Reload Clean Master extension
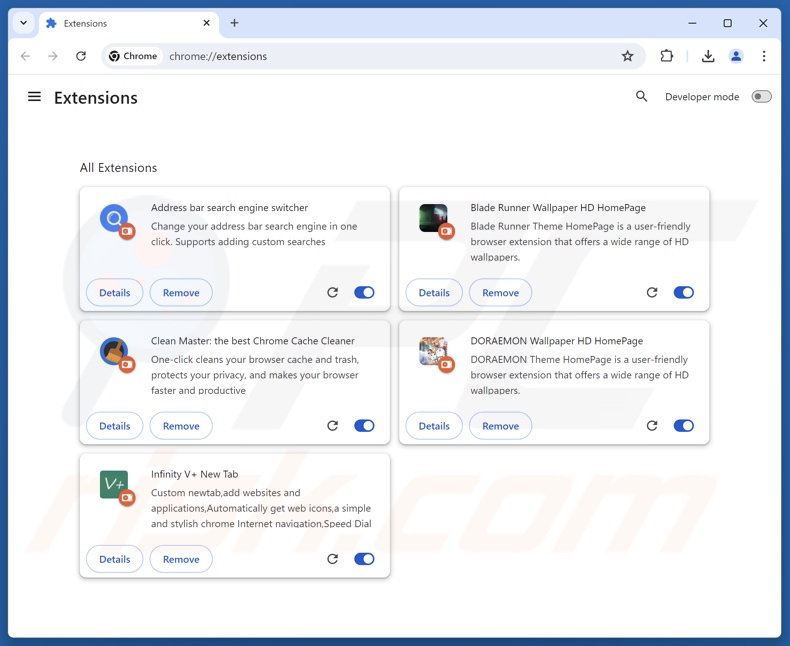 [x=333, y=426]
